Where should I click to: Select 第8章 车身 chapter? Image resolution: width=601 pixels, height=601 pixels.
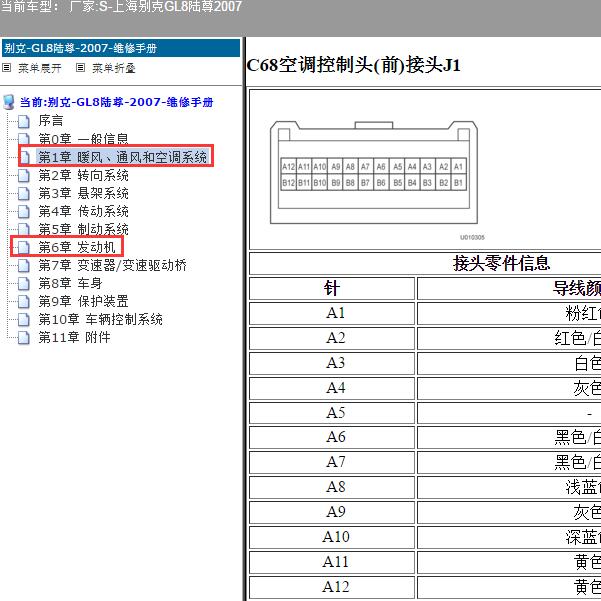(71, 283)
